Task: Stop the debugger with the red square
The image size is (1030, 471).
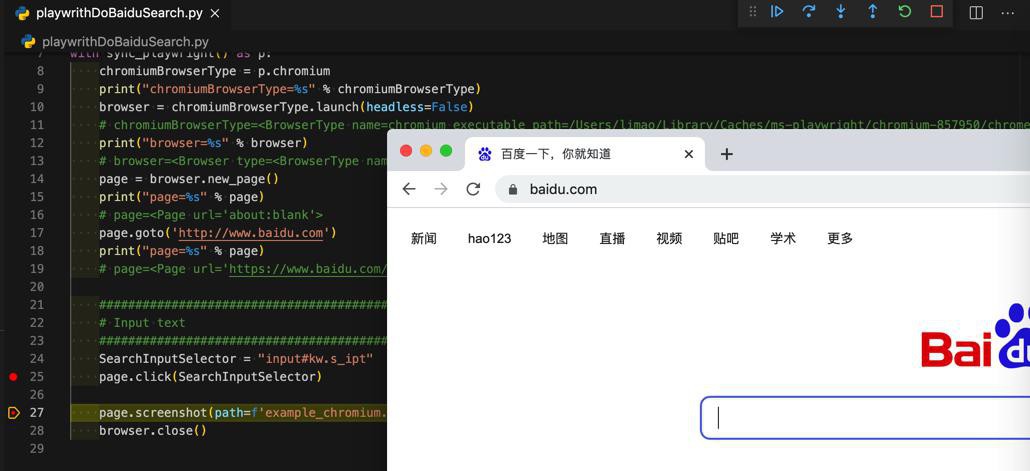Action: coord(937,12)
